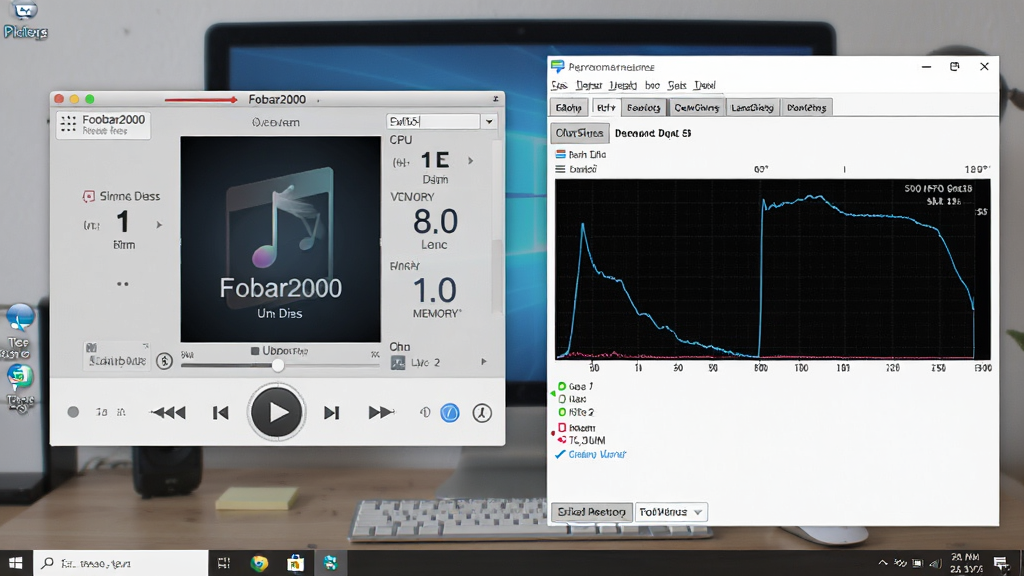Show hidden icons in the system tray

[883, 562]
